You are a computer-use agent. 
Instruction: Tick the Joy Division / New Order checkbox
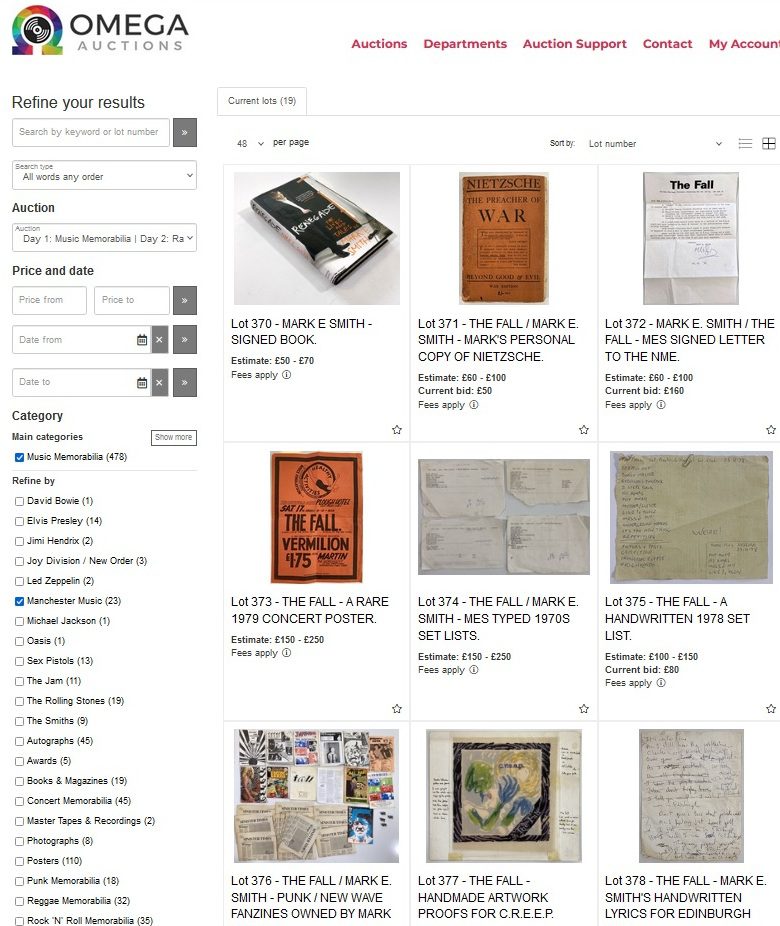point(19,561)
